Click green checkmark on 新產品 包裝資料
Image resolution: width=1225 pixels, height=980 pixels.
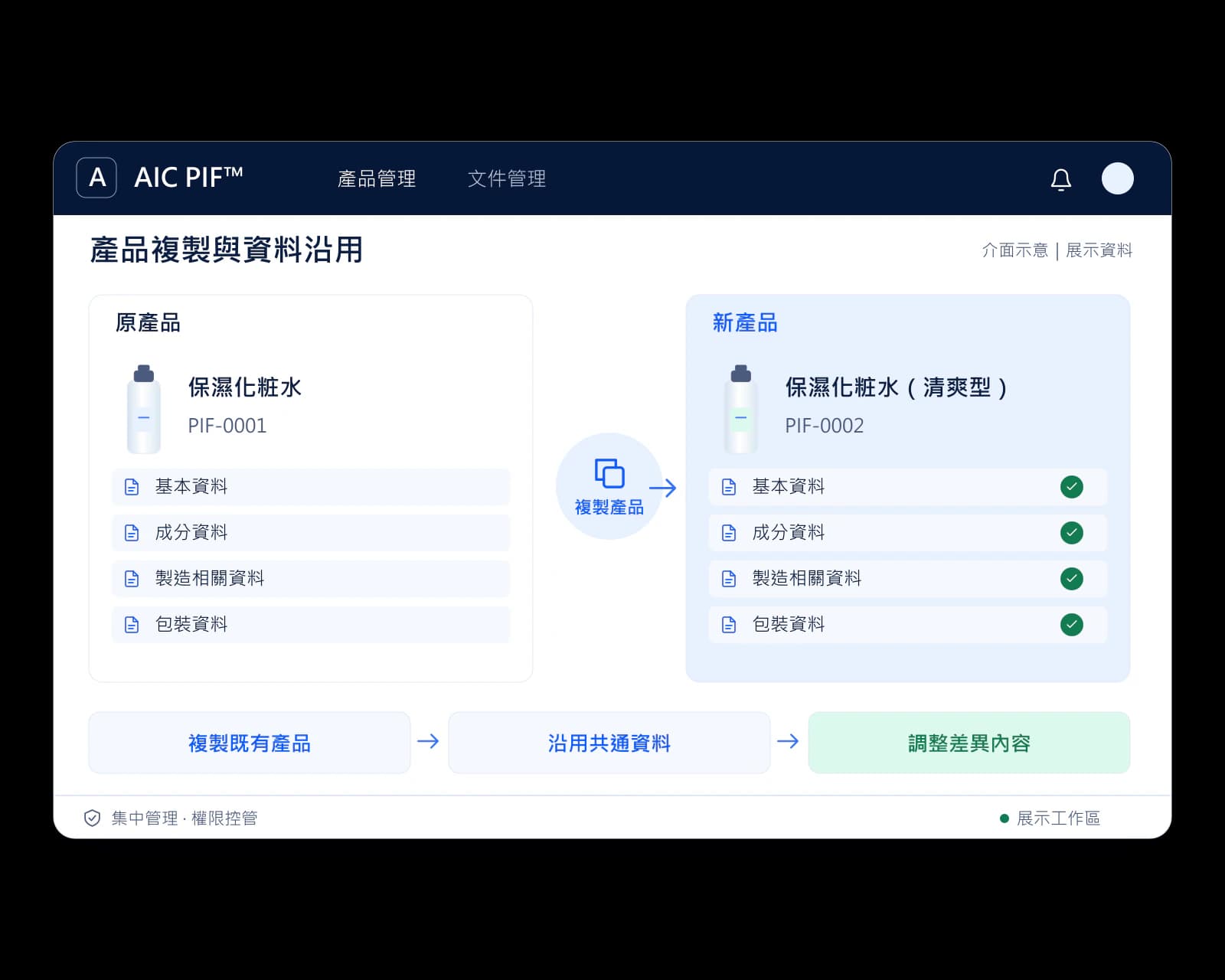[1072, 625]
